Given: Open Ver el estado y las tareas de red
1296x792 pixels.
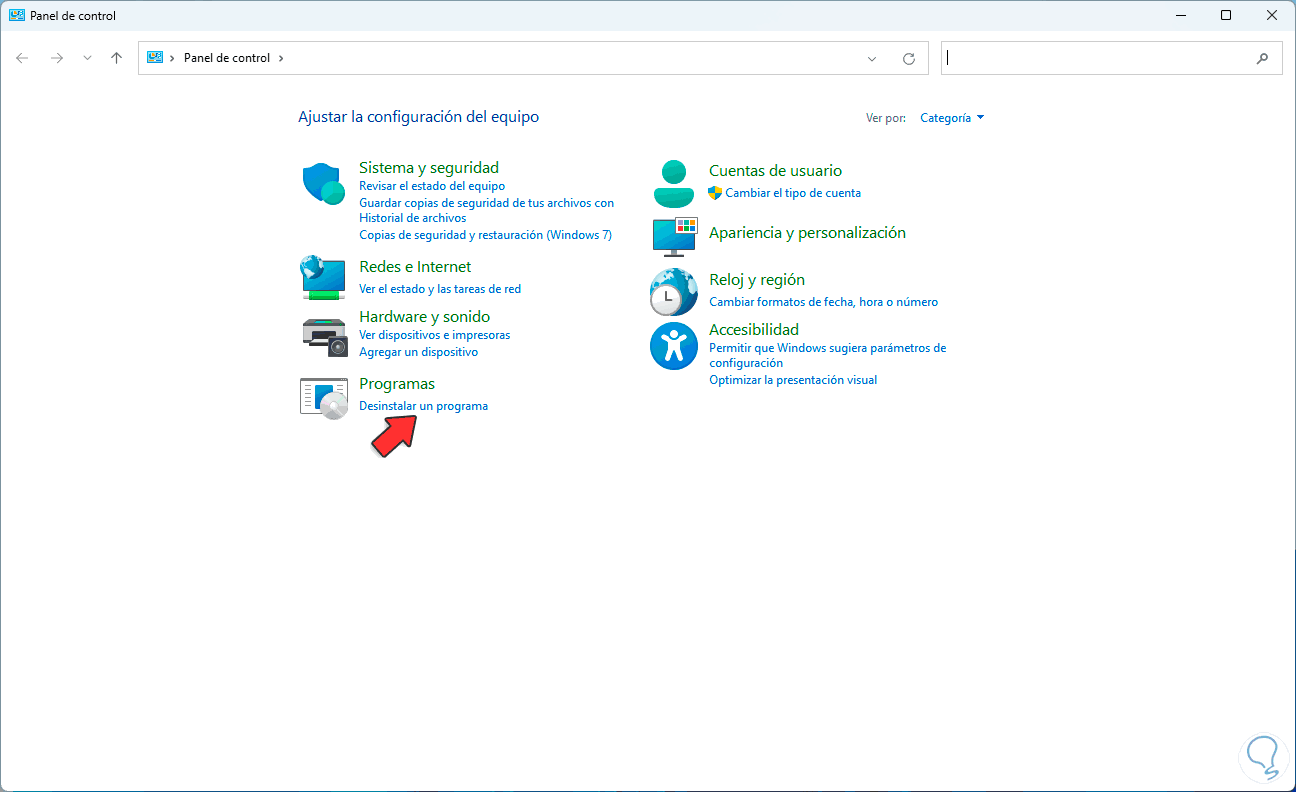Looking at the screenshot, I should coord(440,289).
